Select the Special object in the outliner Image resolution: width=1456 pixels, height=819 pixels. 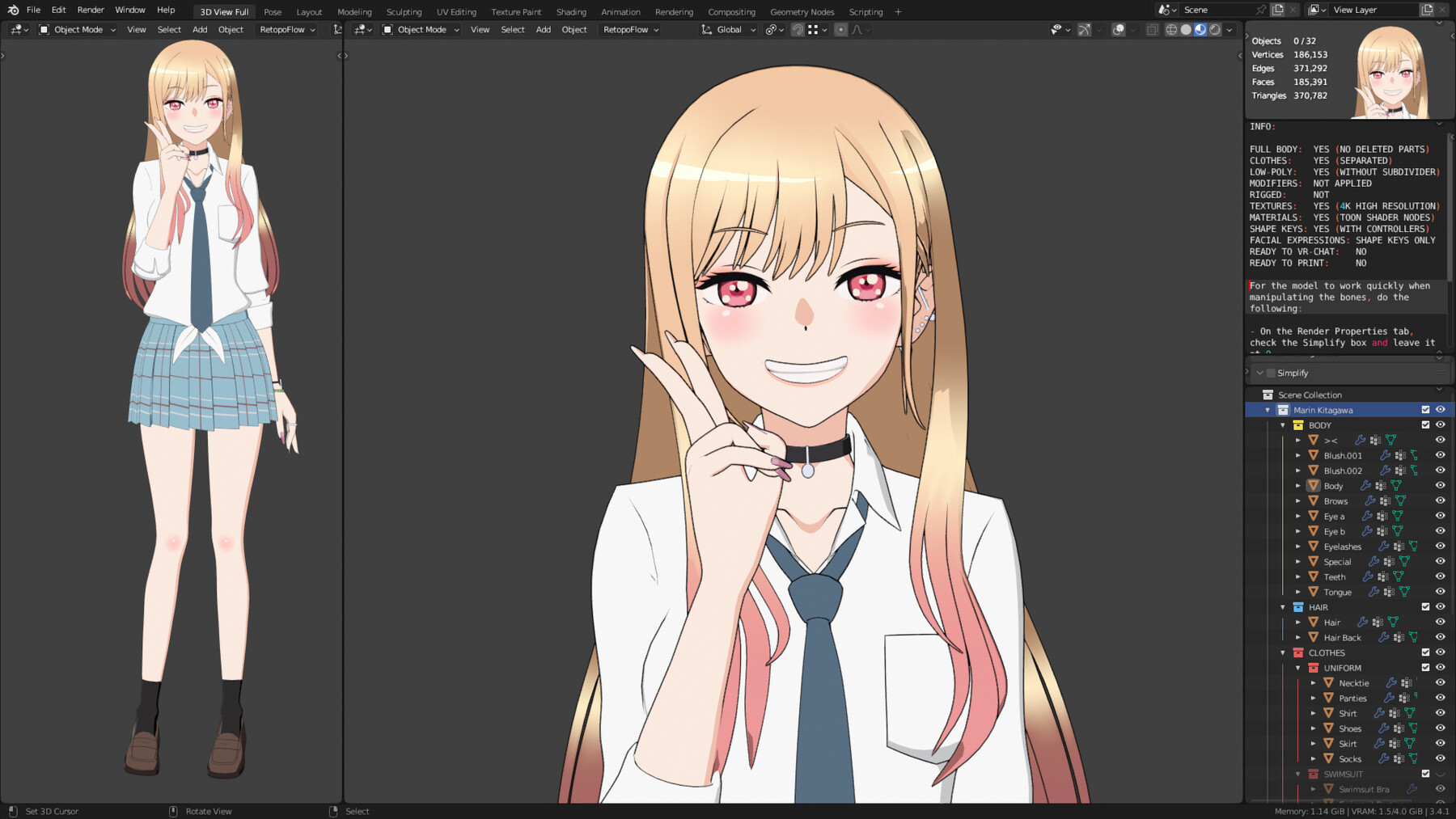(1337, 562)
